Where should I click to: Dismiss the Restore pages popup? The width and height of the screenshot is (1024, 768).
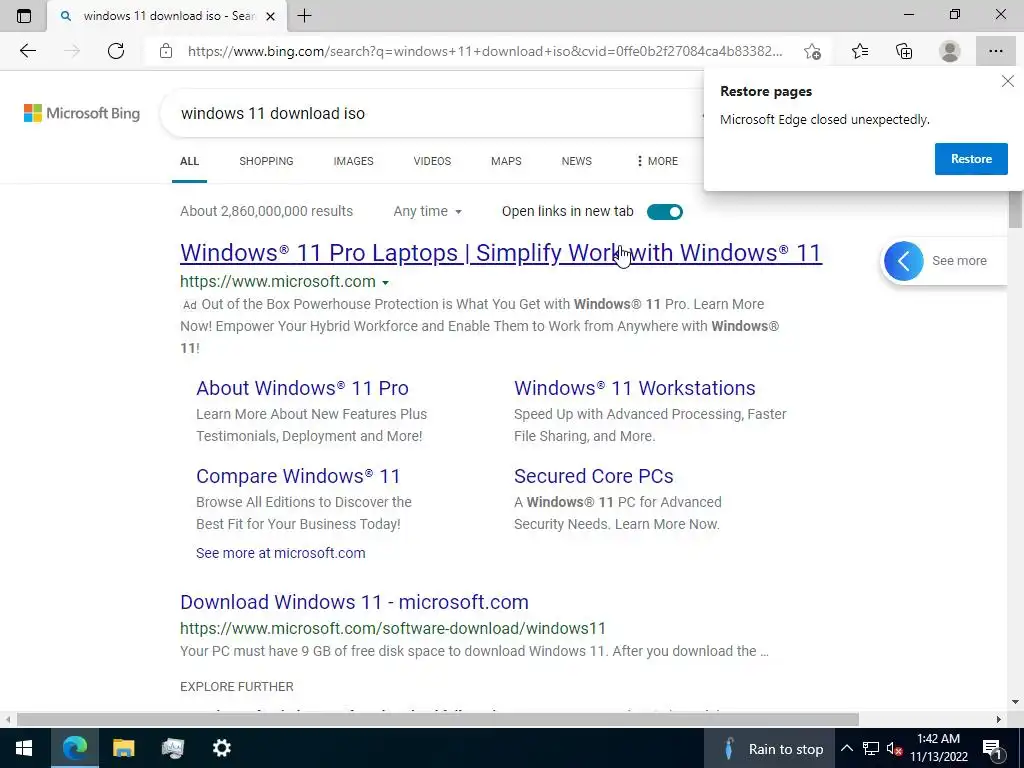[x=1008, y=81]
